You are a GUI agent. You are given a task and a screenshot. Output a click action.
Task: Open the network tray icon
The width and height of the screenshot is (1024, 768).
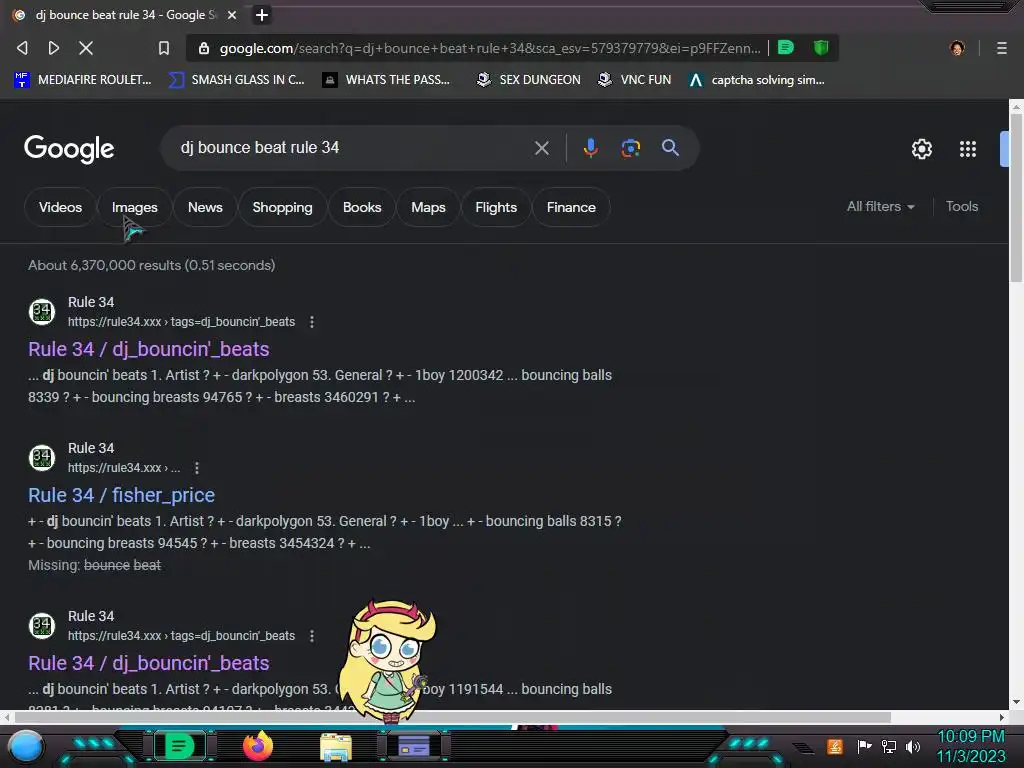tap(889, 746)
